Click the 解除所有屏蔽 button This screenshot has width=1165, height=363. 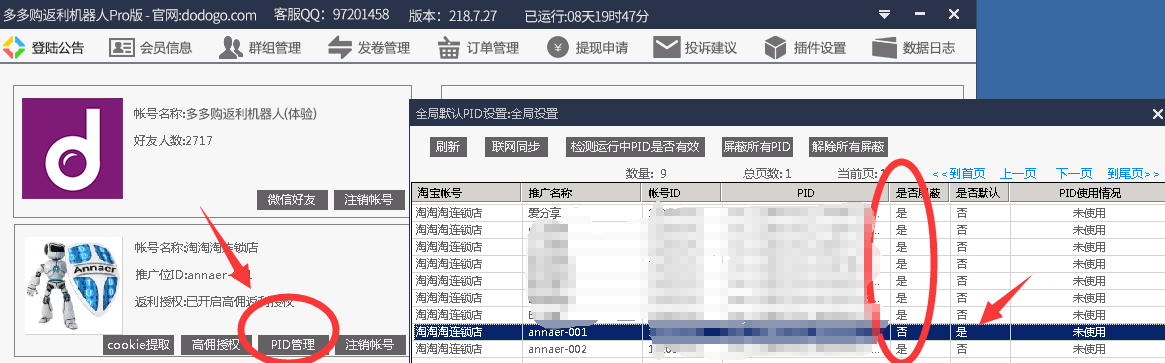point(848,146)
